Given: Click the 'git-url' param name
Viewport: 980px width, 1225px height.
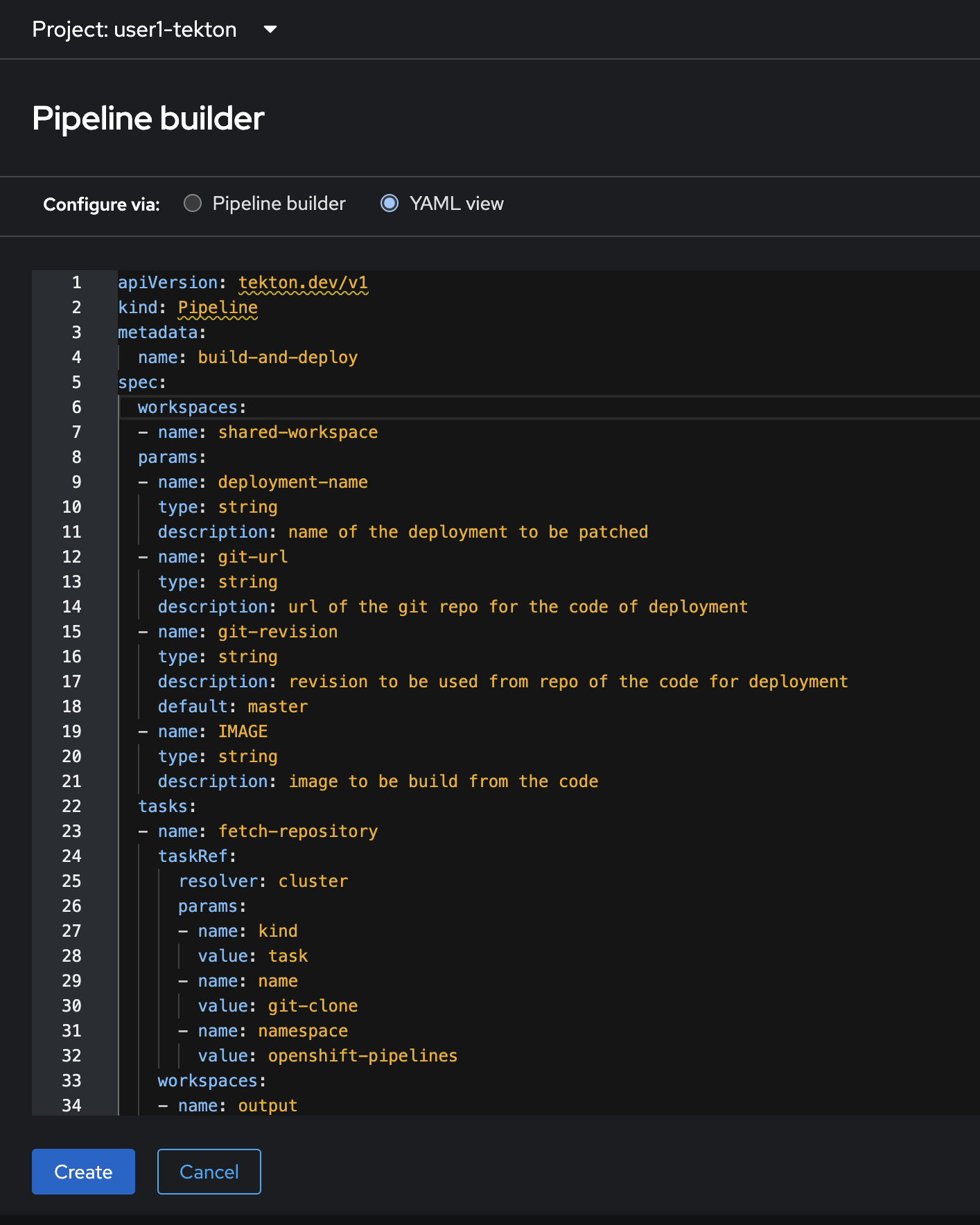Looking at the screenshot, I should 253,557.
